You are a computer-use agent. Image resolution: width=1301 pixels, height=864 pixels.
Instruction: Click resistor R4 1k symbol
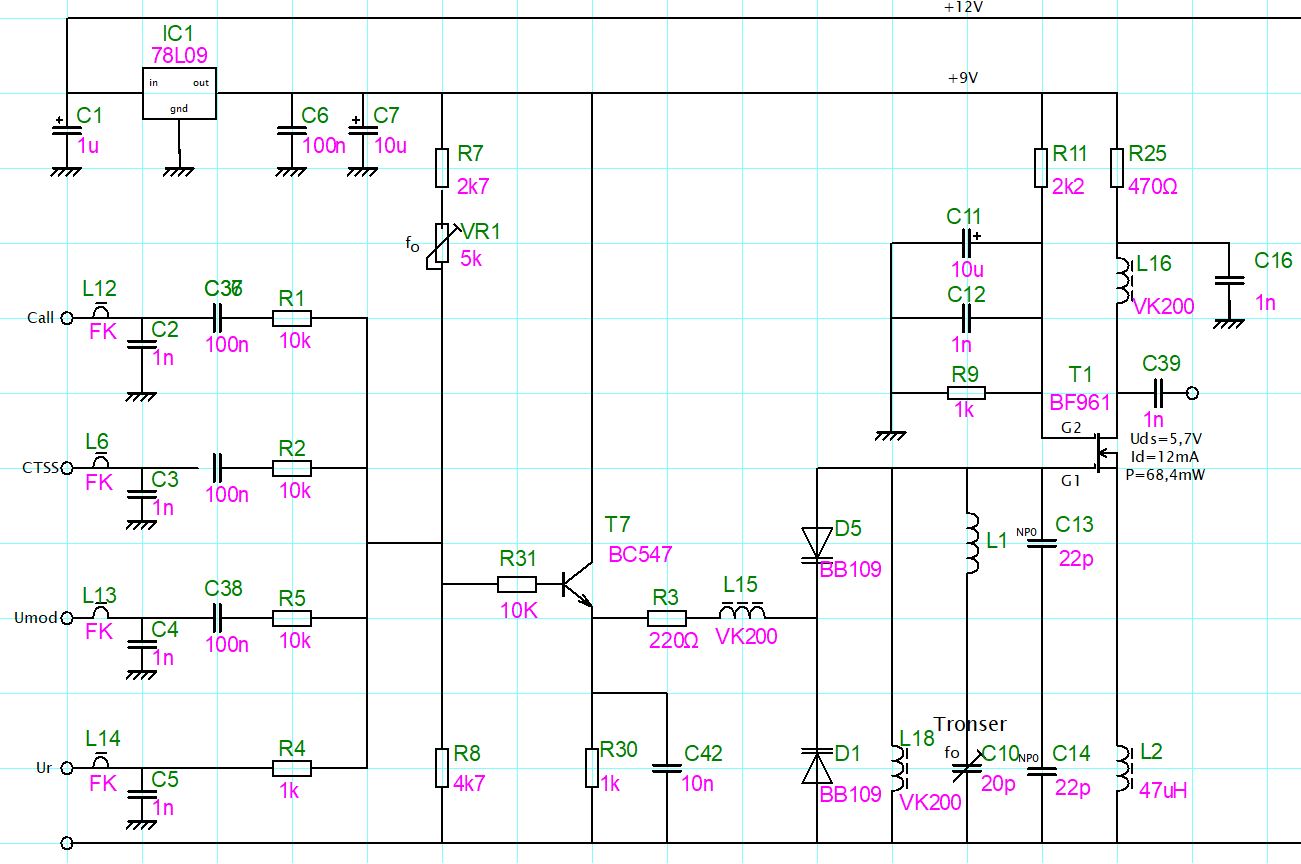(292, 768)
